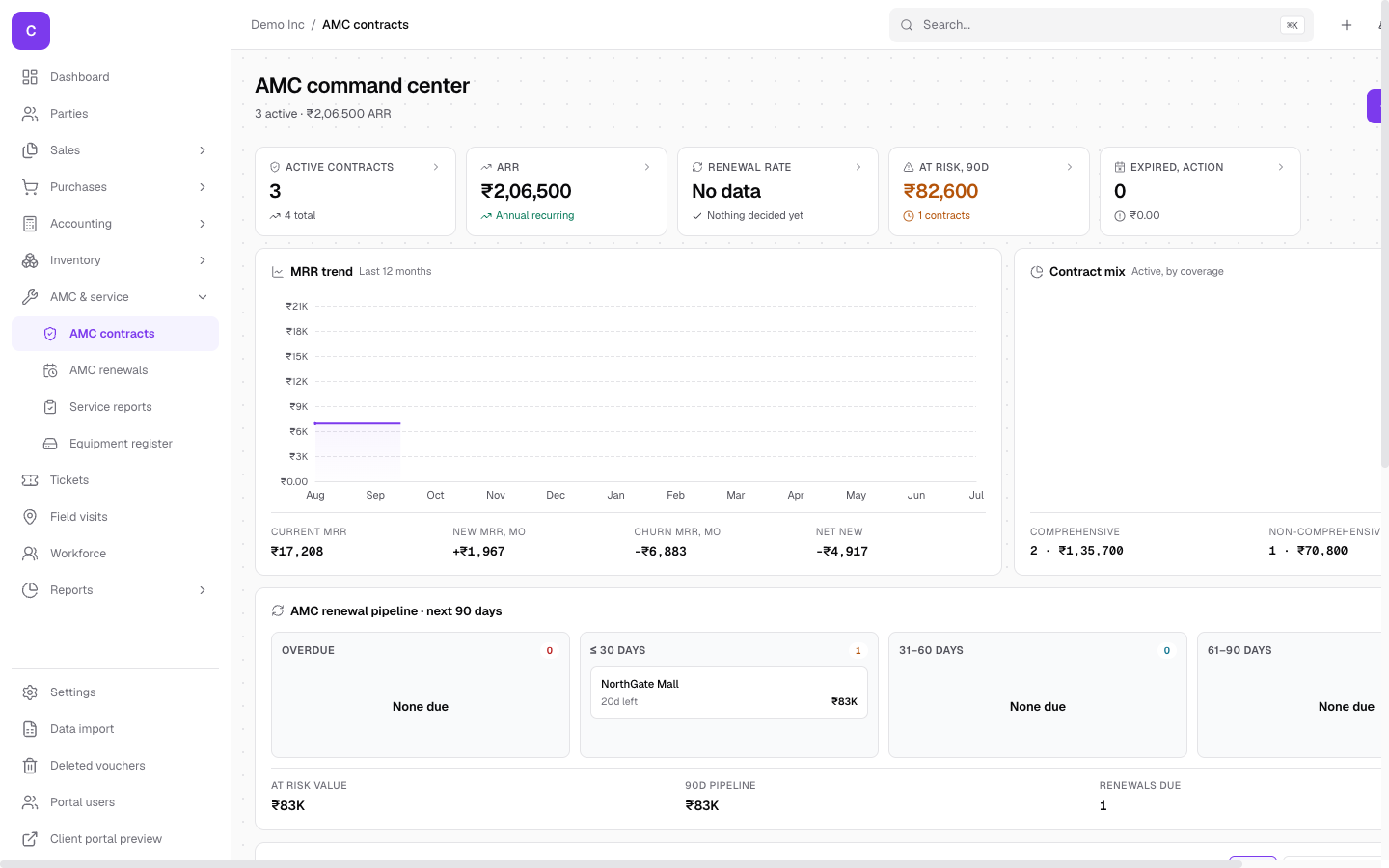Open the Equipment register drive icon
Image resolution: width=1389 pixels, height=868 pixels.
pyautogui.click(x=50, y=444)
